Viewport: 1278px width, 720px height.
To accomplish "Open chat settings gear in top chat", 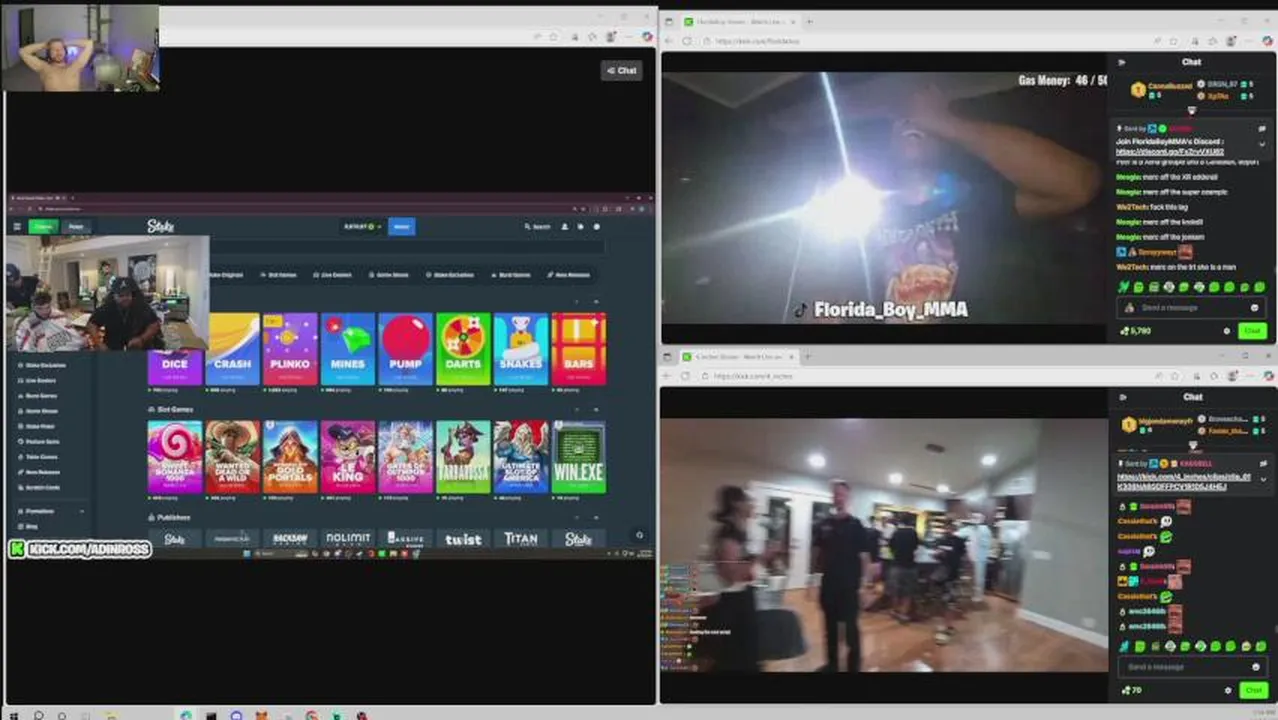I will point(1227,331).
